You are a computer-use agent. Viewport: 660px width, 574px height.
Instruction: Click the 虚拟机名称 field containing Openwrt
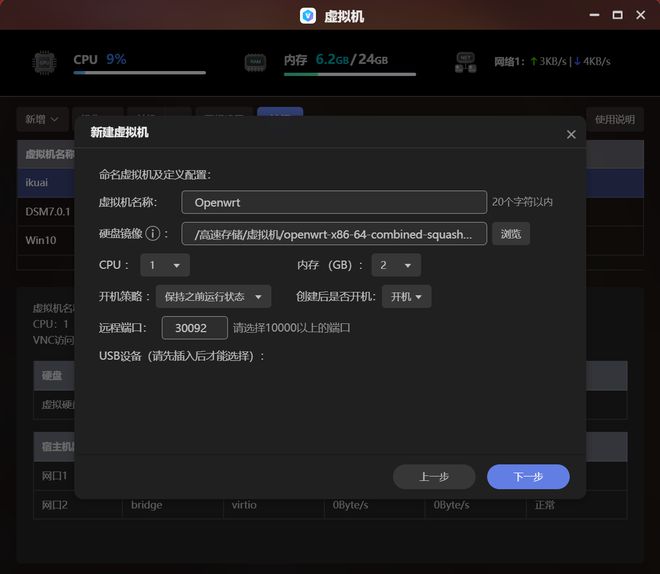334,202
